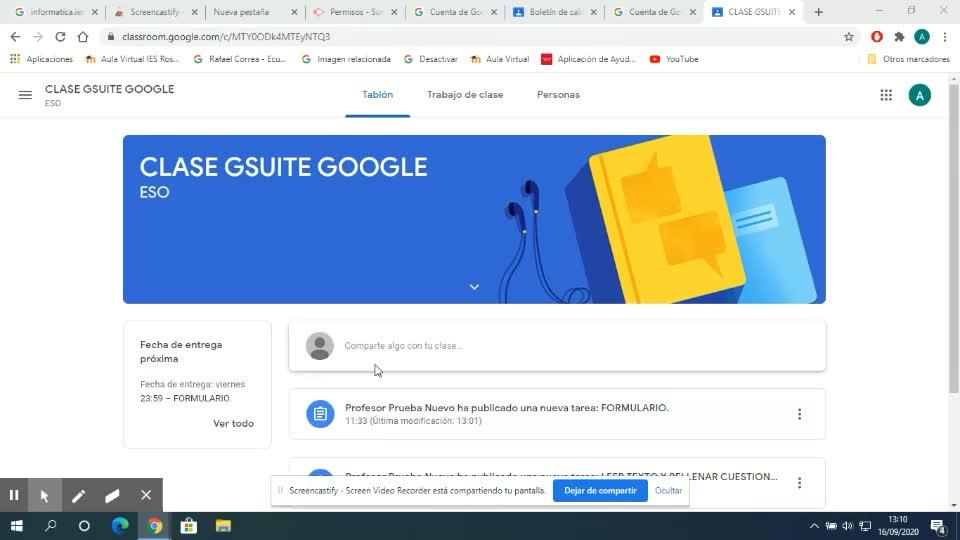Open the Classroom main hamburger menu
The image size is (960, 540).
pos(25,95)
